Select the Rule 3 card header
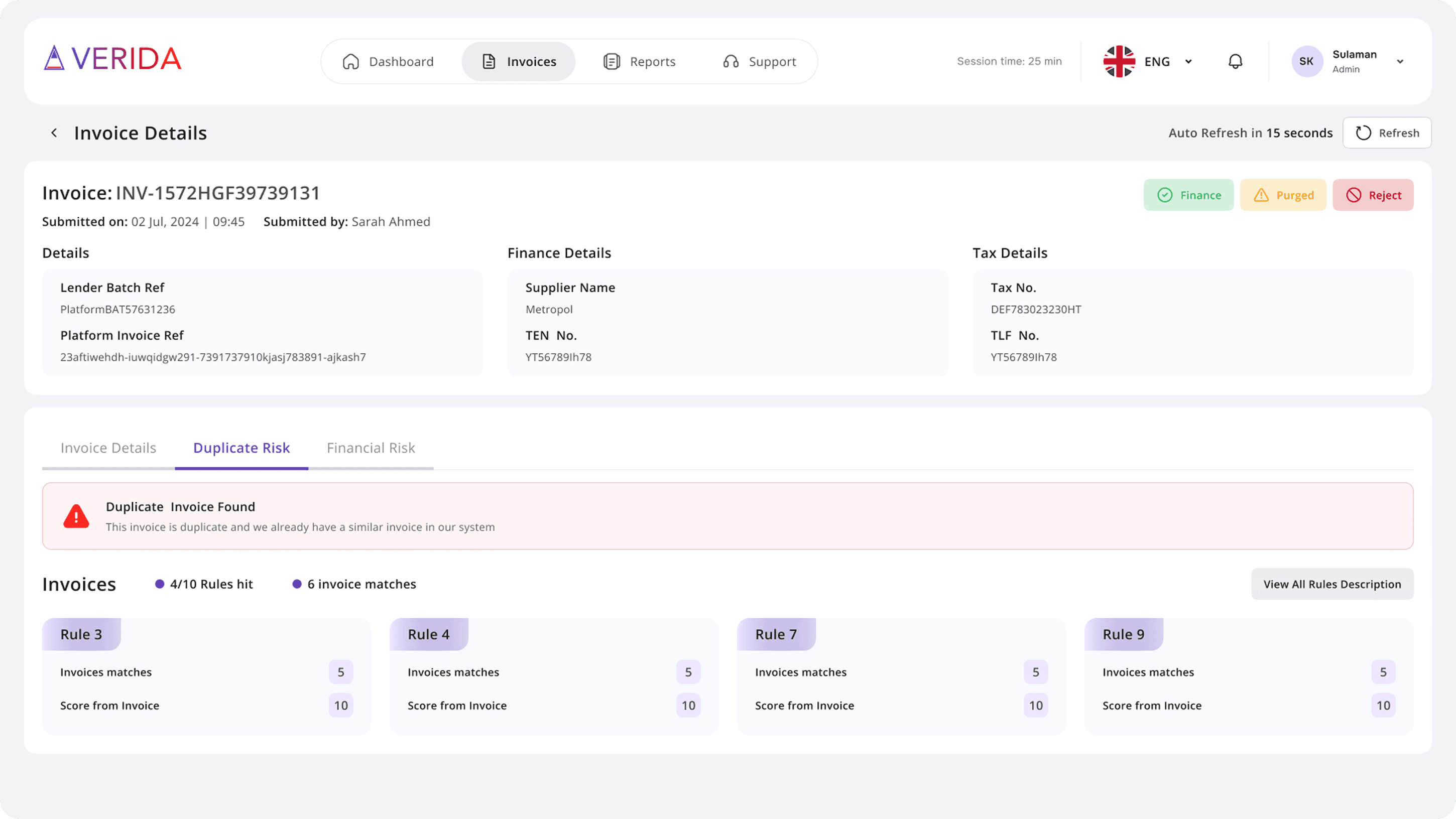This screenshot has height=819, width=1456. 81,634
